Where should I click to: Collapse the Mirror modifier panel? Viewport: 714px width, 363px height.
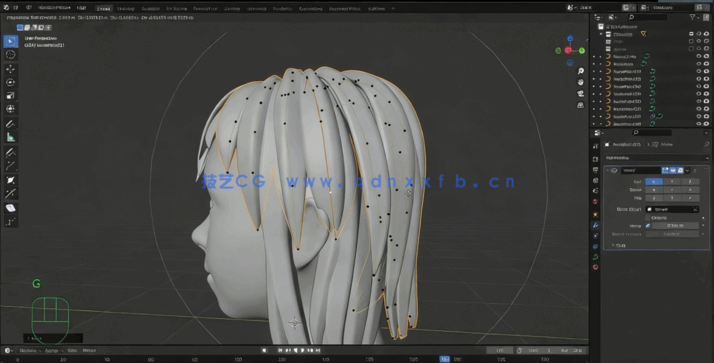tap(608, 170)
